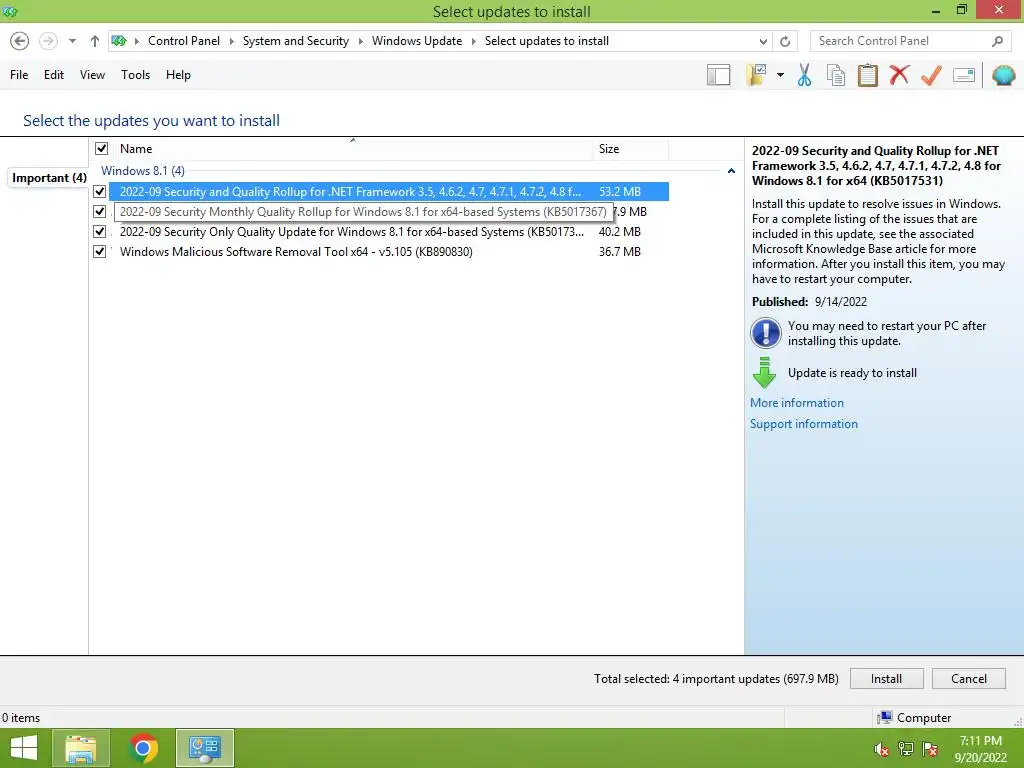Collapse the Windows 8.1 group chevron

[x=731, y=170]
